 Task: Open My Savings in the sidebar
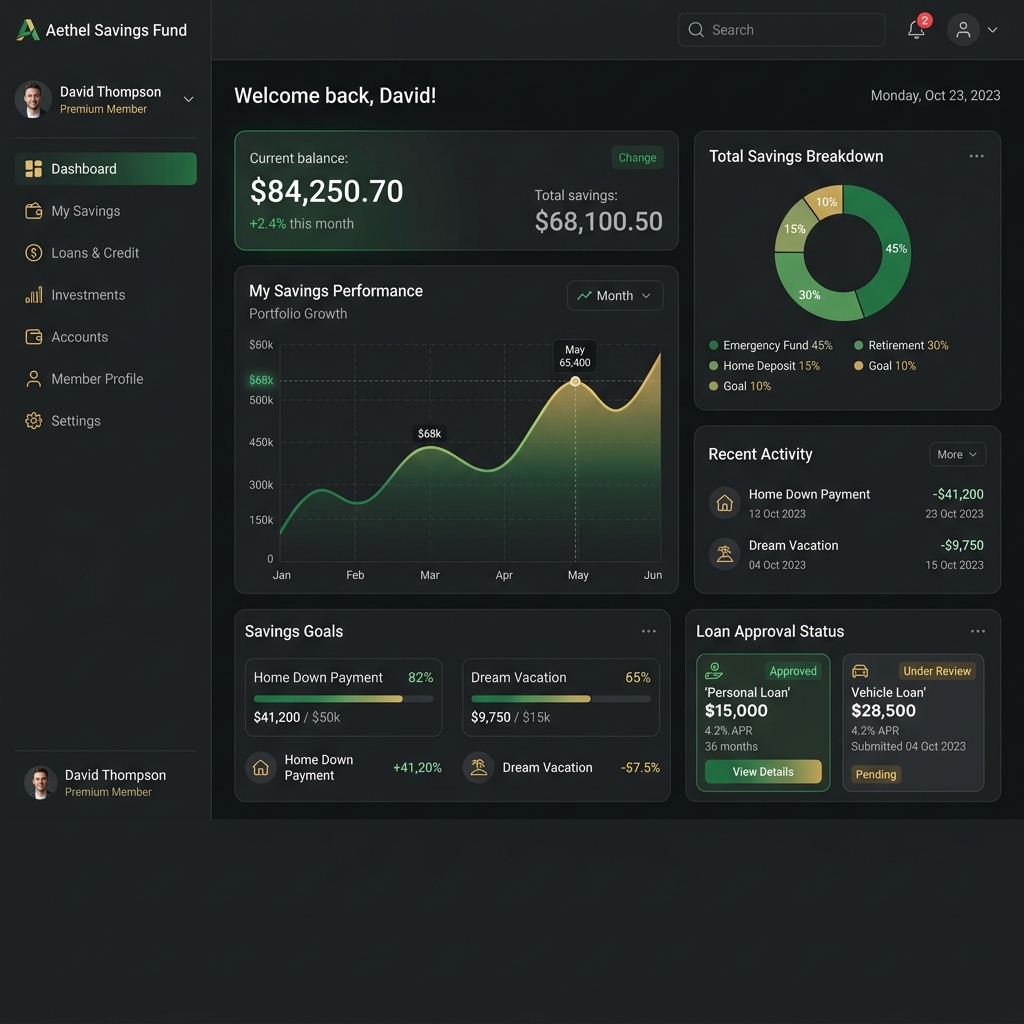(x=105, y=211)
